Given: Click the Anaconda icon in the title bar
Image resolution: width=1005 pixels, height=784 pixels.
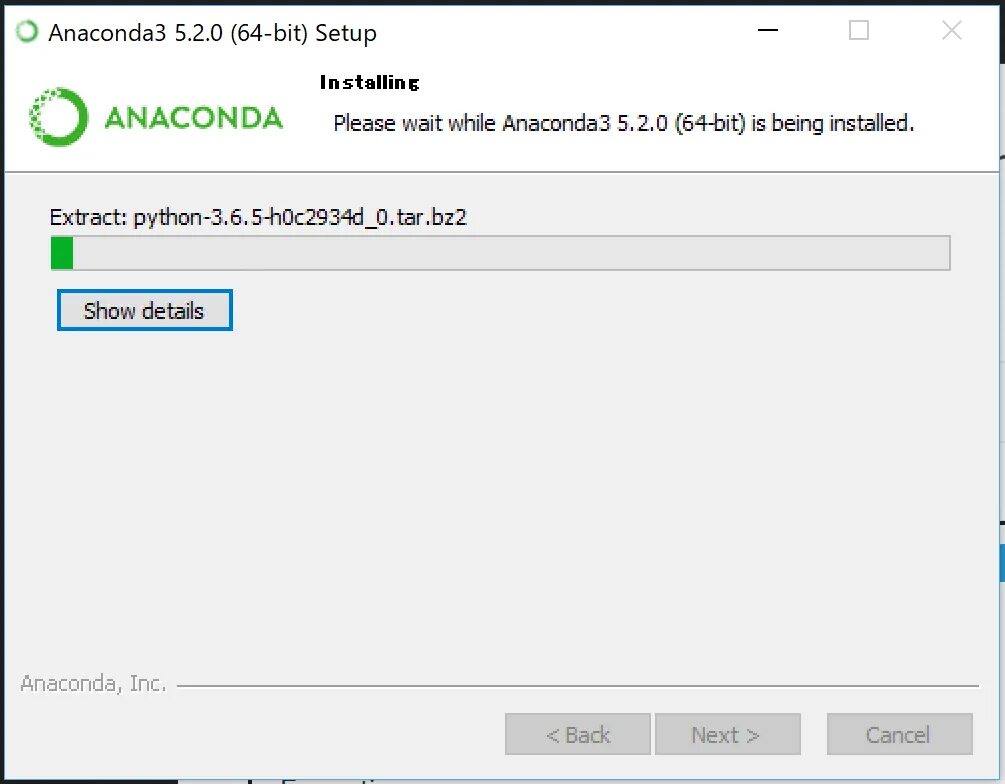Looking at the screenshot, I should 27,31.
